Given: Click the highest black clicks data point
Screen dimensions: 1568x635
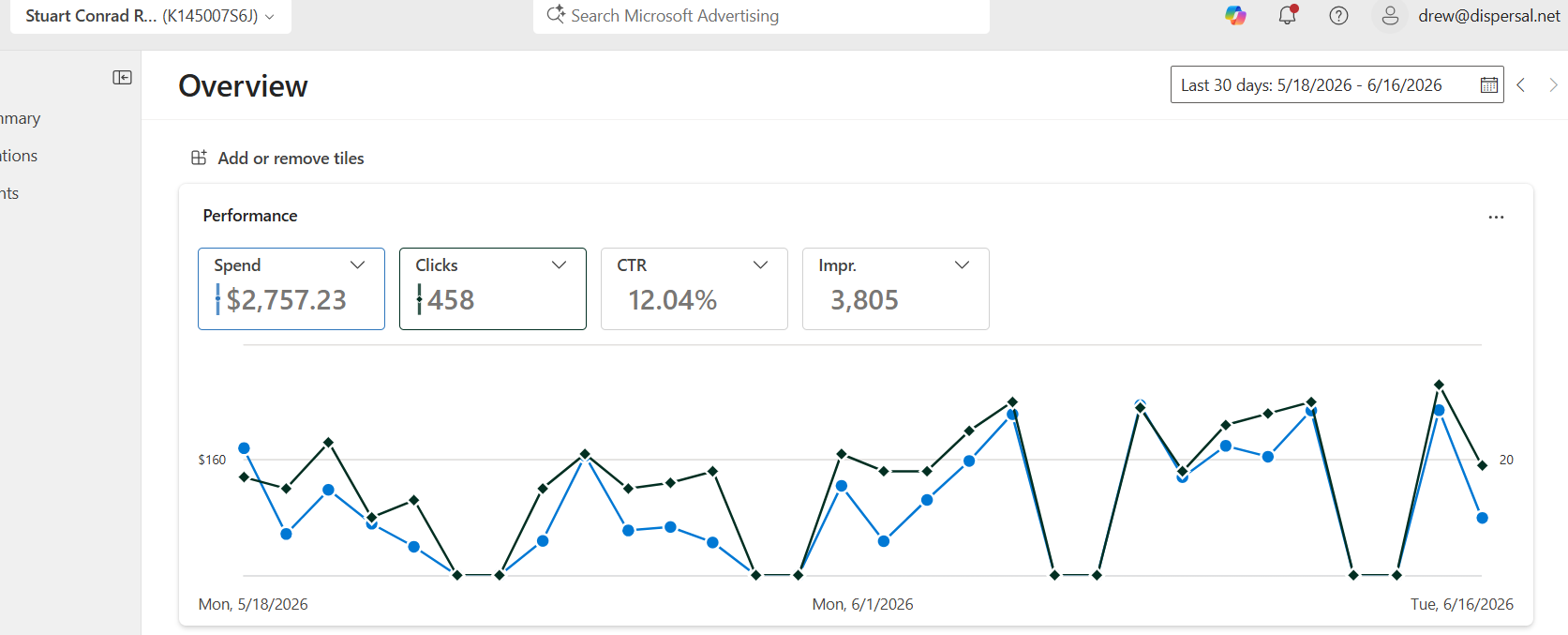Looking at the screenshot, I should click(x=1439, y=385).
